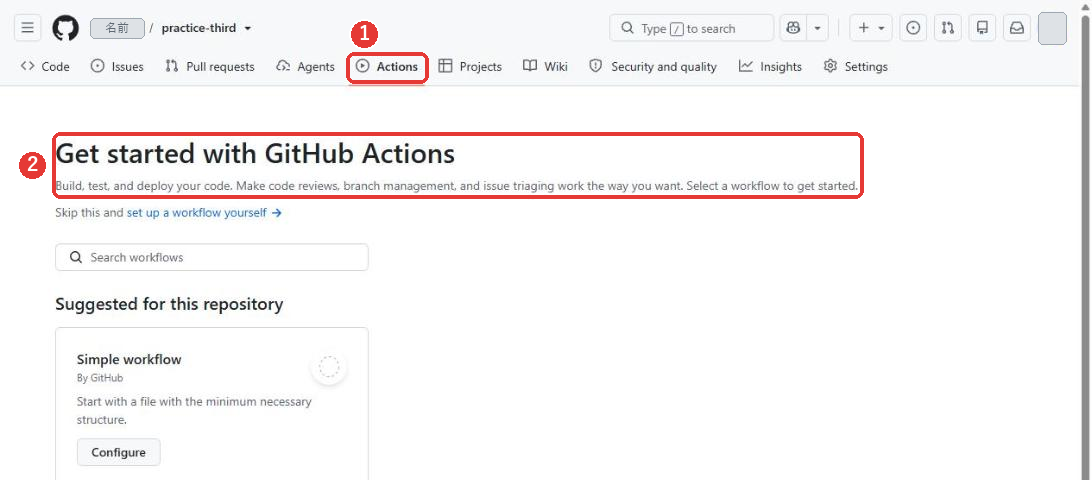1092x480 pixels.
Task: Open the Agents tab
Action: (305, 66)
